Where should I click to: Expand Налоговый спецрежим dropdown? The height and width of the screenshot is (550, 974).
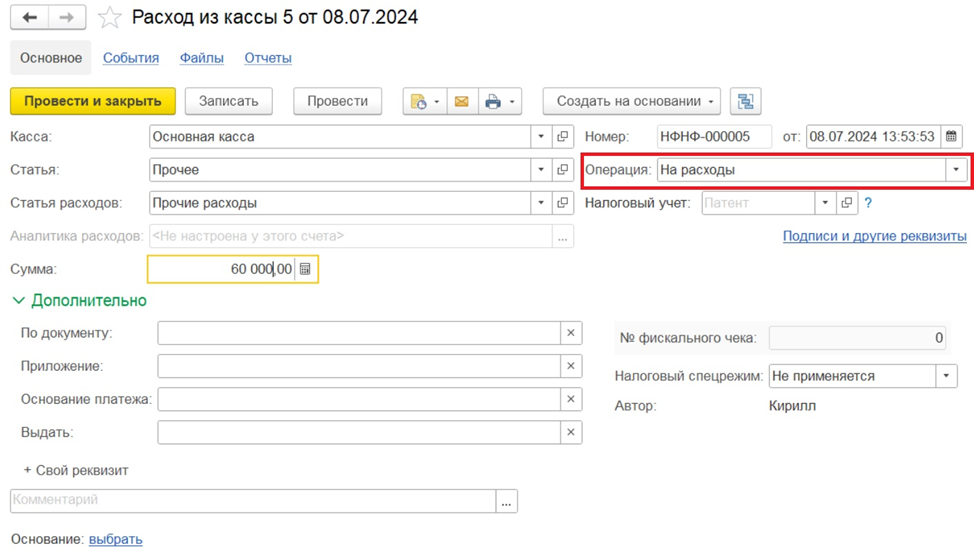(945, 376)
